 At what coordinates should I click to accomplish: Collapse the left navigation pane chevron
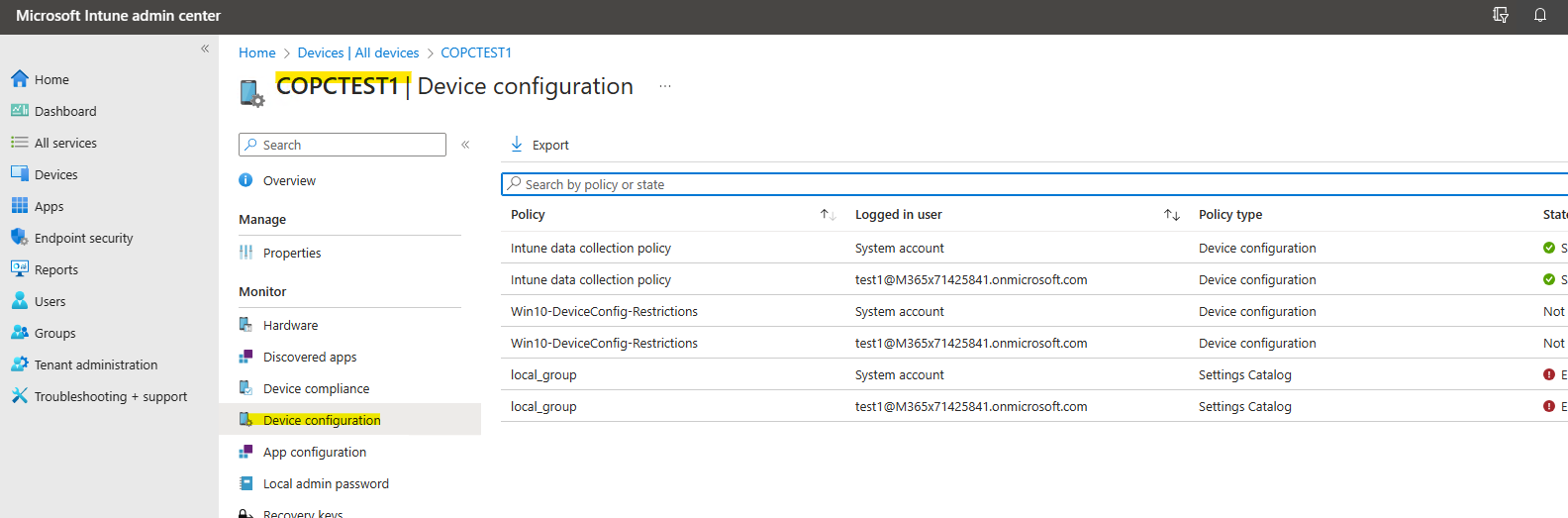click(x=205, y=49)
